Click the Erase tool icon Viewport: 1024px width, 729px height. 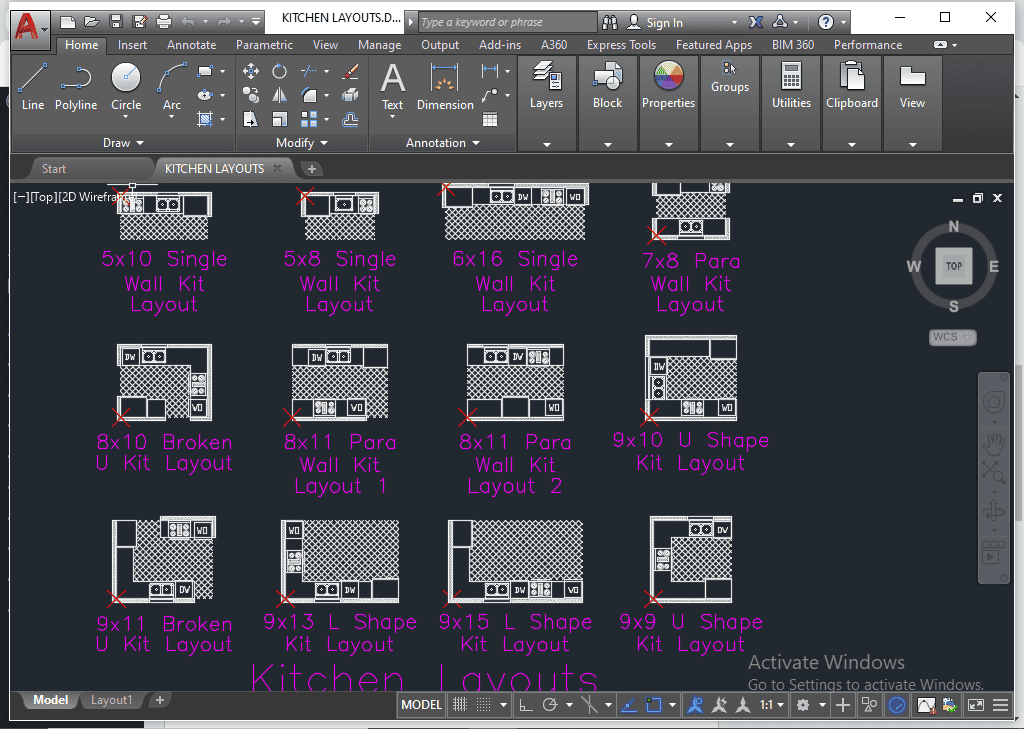coord(350,71)
